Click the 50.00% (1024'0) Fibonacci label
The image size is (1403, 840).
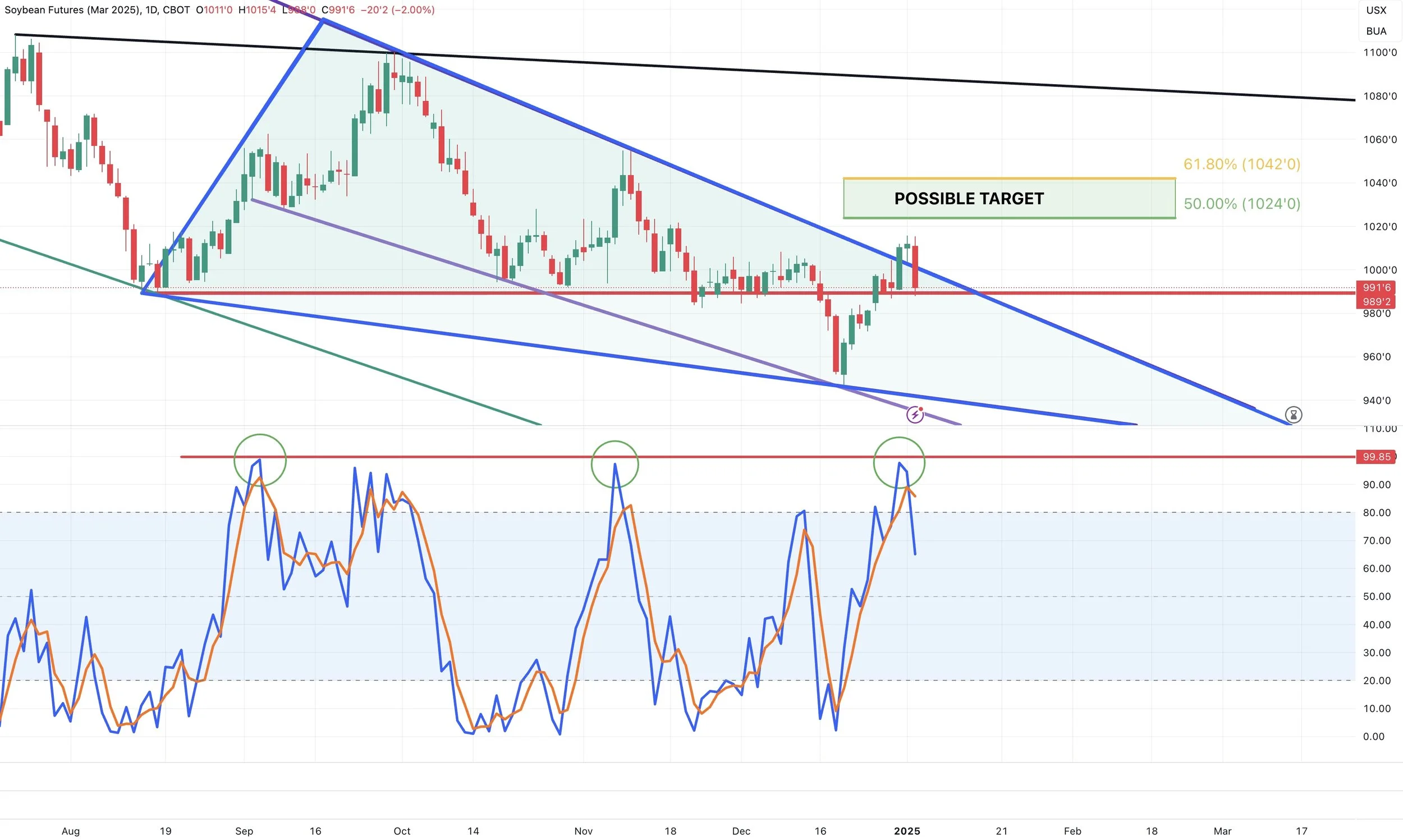click(1241, 204)
